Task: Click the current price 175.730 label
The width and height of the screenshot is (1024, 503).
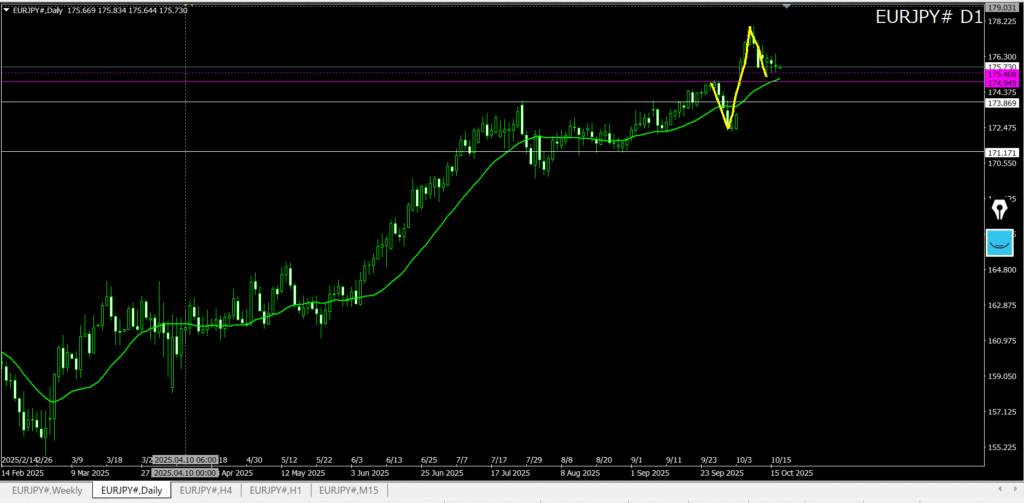Action: [1002, 67]
